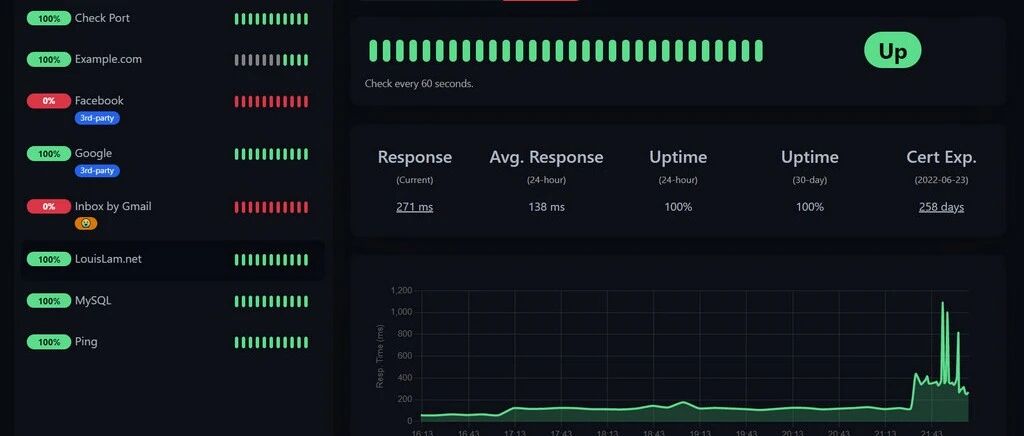Image resolution: width=1024 pixels, height=436 pixels.
Task: Select the Example.com monitor
Action: (x=173, y=59)
